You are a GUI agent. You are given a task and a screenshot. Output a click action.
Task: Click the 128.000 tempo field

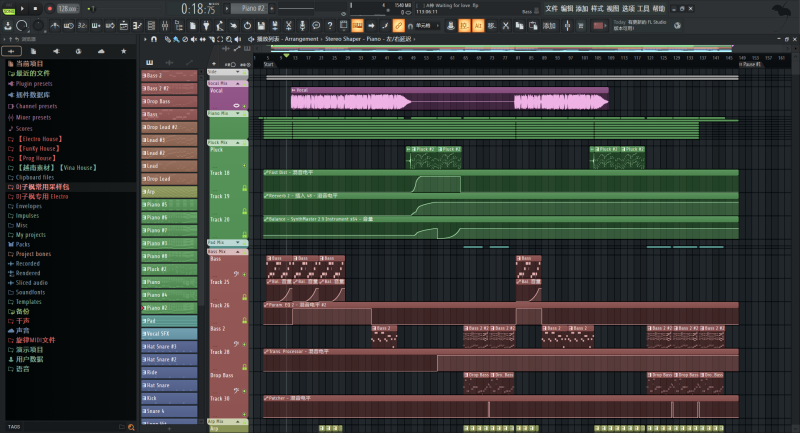(67, 9)
